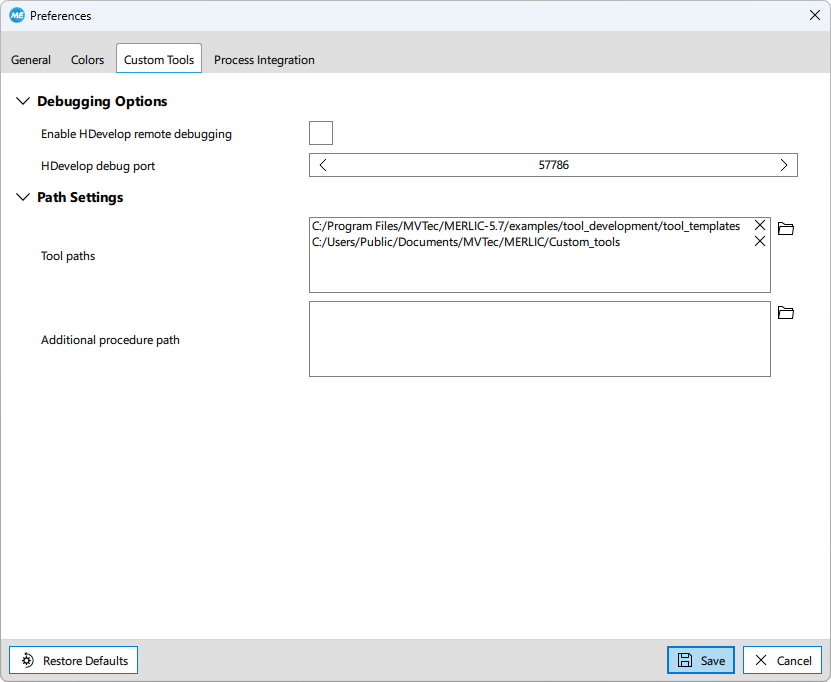The width and height of the screenshot is (831, 682).
Task: Collapse the Debugging Options section
Action: point(23,101)
